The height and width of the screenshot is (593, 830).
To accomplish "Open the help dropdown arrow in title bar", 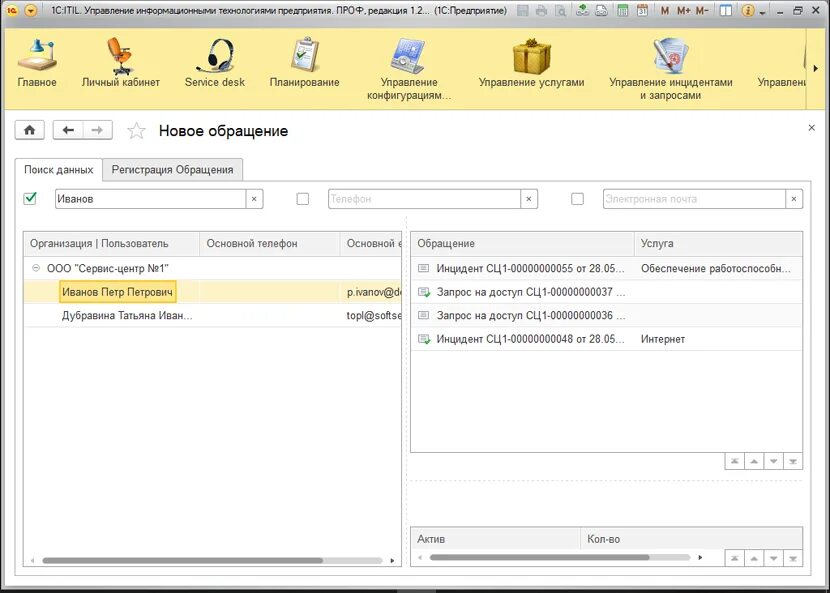I will 762,10.
